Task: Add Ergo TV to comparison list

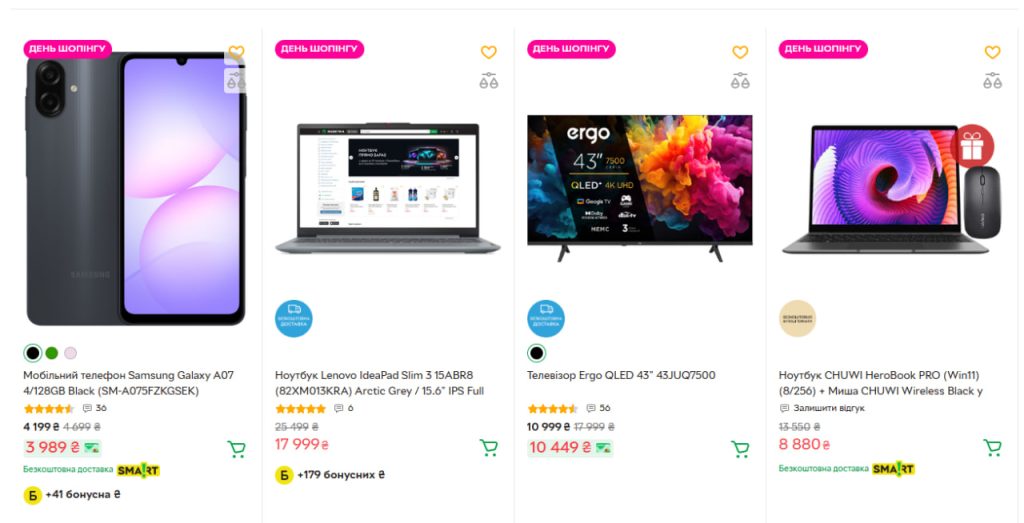Action: [740, 80]
